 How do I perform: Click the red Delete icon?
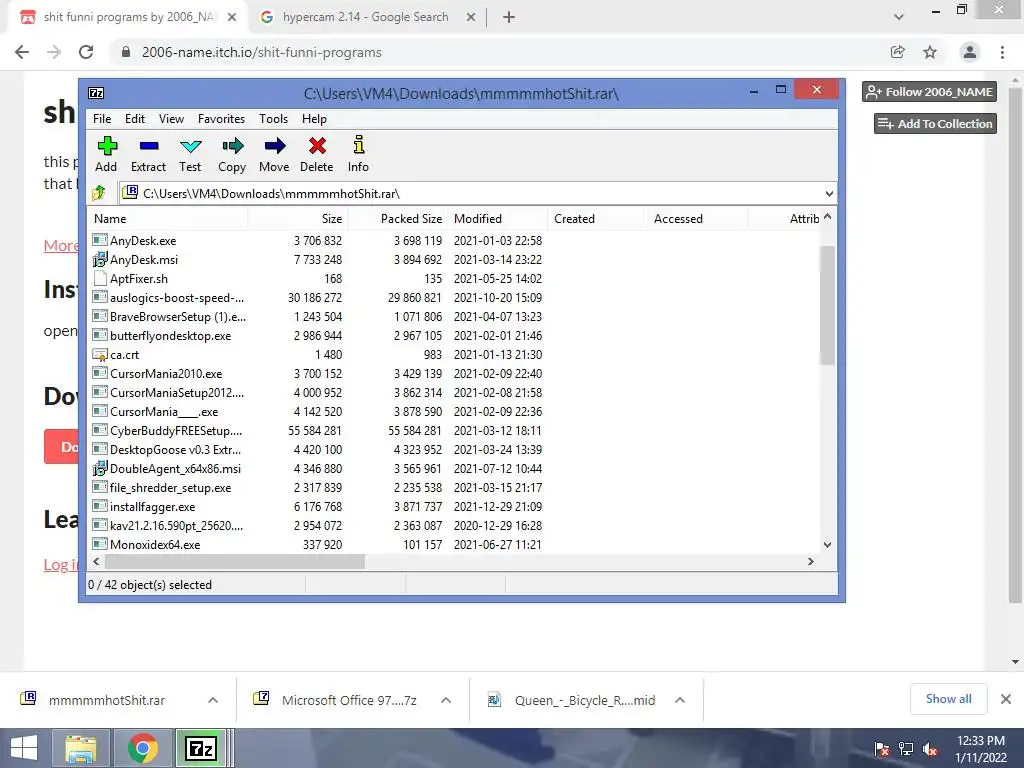pyautogui.click(x=317, y=146)
